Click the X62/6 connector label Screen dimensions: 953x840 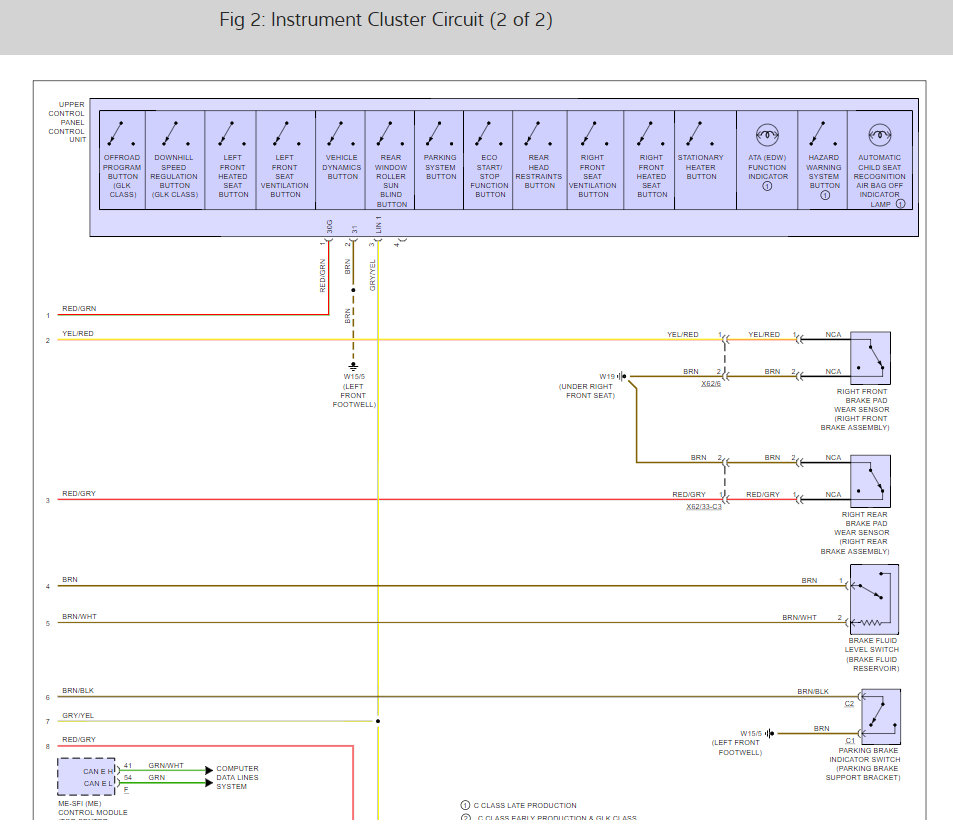(x=710, y=384)
